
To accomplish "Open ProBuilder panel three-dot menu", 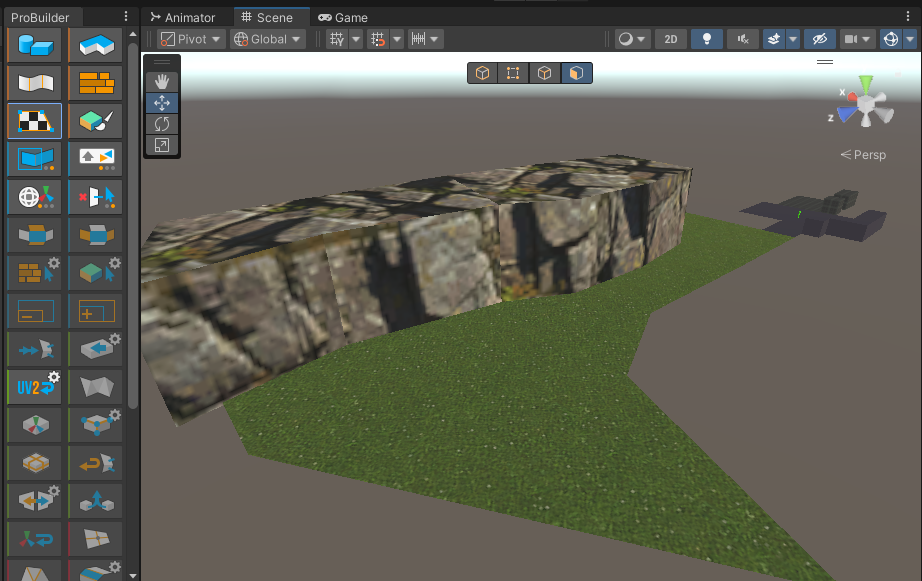I will (x=126, y=17).
